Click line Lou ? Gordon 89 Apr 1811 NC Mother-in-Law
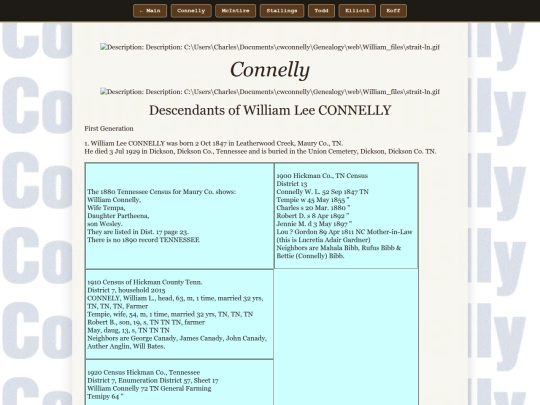This screenshot has height=405, width=540. tap(344, 232)
